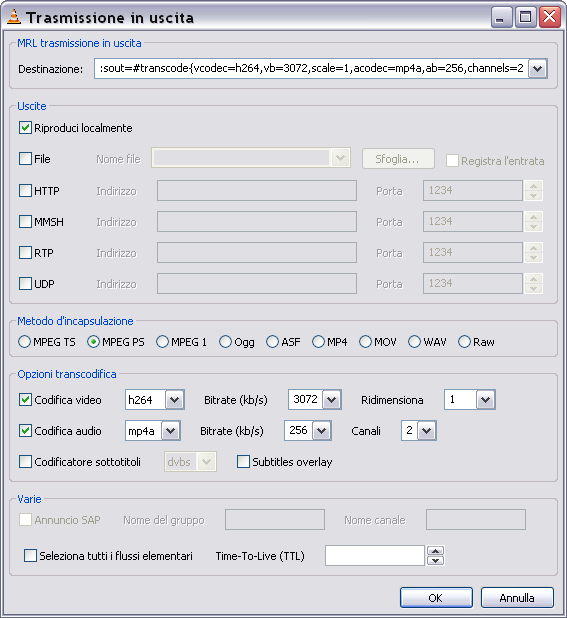Select Ogg encapsulation option
567x618 pixels.
225,342
